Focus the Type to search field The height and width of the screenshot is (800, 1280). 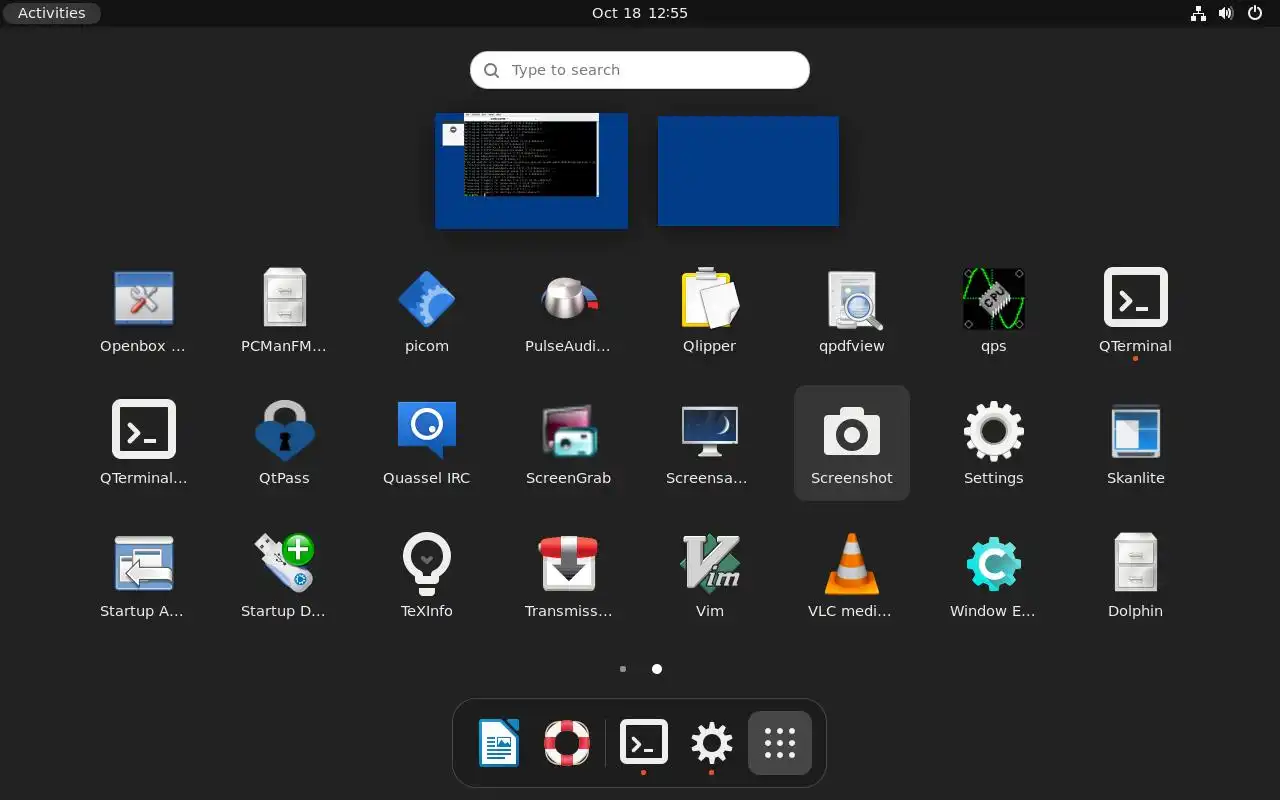(640, 70)
